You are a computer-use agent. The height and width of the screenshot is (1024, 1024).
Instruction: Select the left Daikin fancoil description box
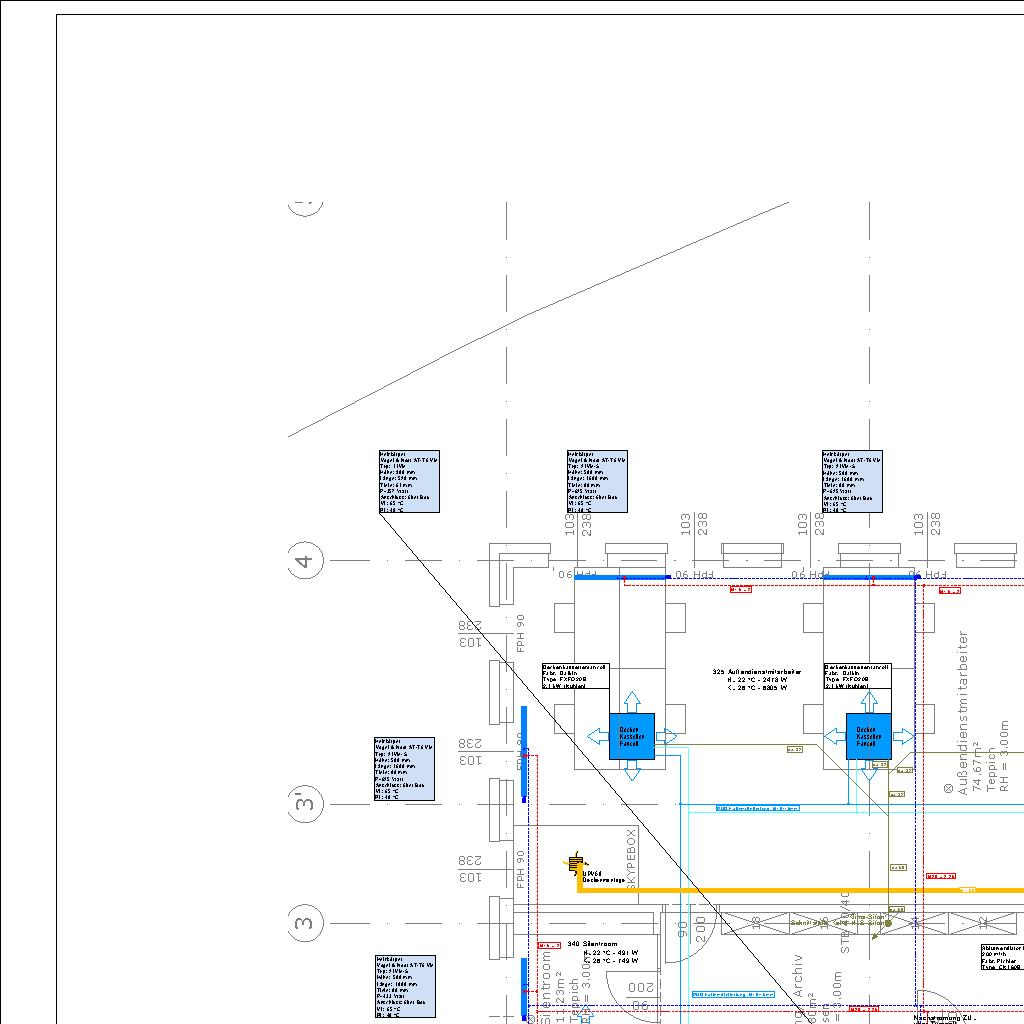(575, 676)
